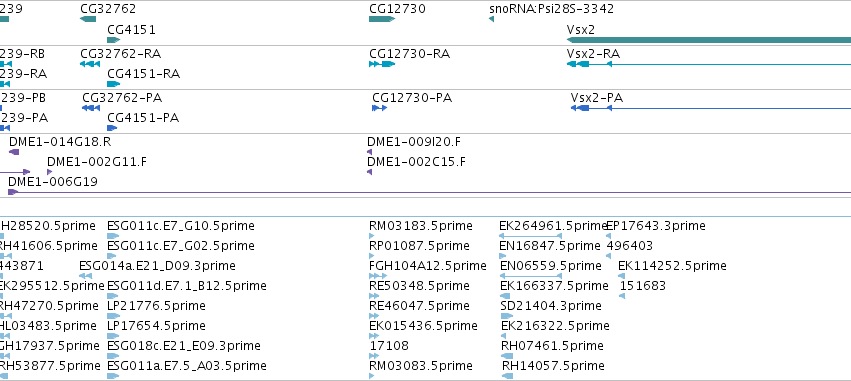Click the snoRNA:Psi28S-3342 small arrow marker

click(x=492, y=19)
